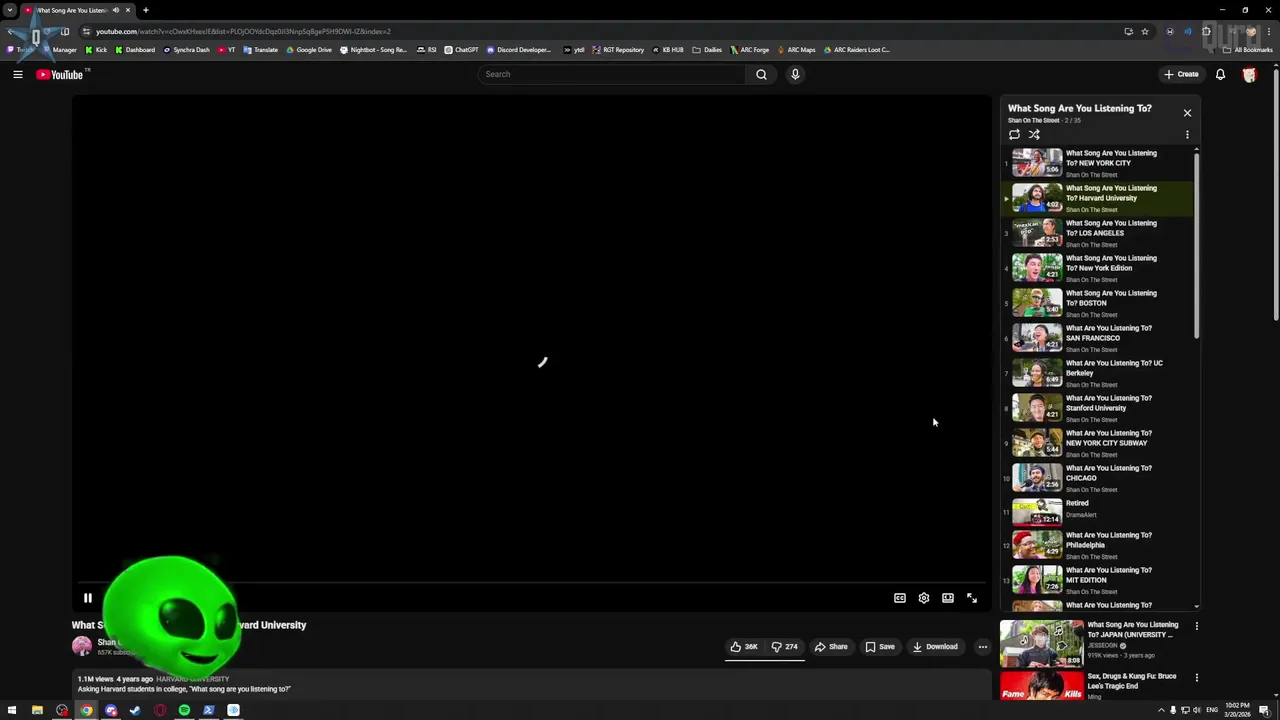Open playlist more options menu
Viewport: 1280px width, 720px height.
coord(1187,134)
